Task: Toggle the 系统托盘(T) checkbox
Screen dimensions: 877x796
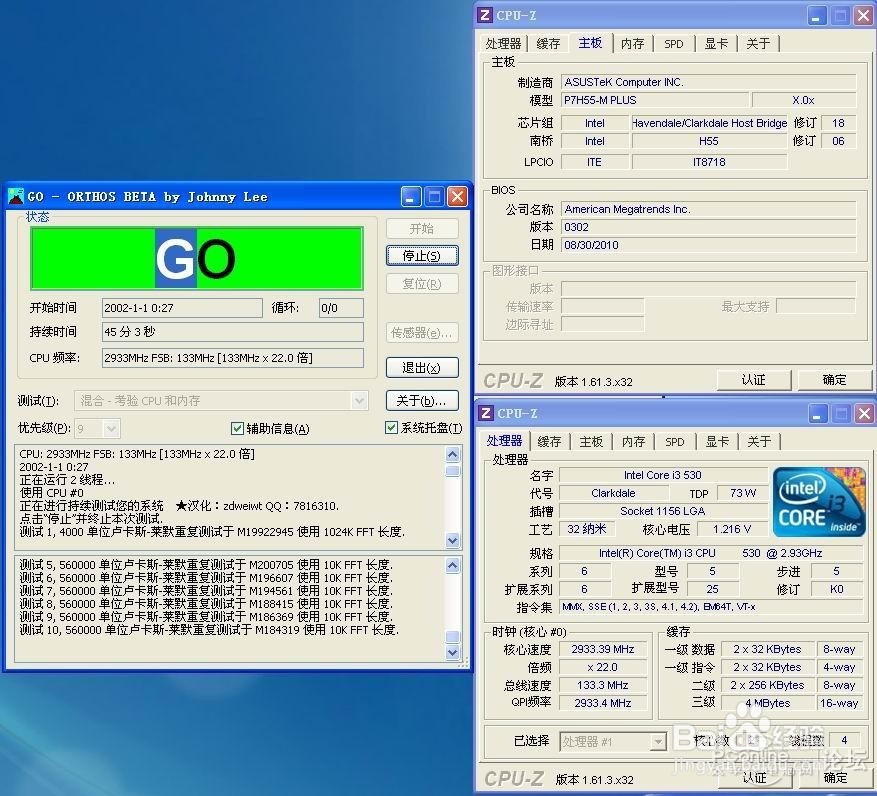Action: pyautogui.click(x=391, y=428)
